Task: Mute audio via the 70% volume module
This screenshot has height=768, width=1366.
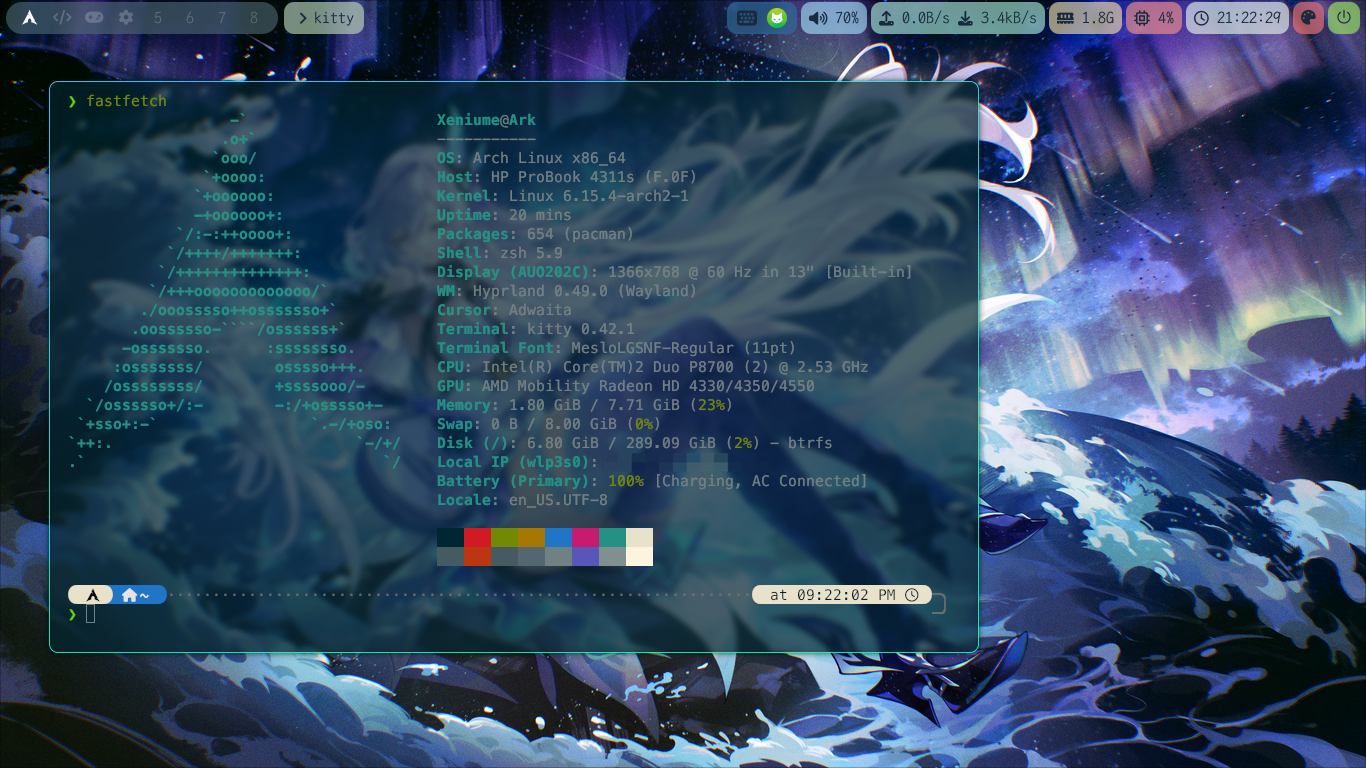Action: (834, 18)
